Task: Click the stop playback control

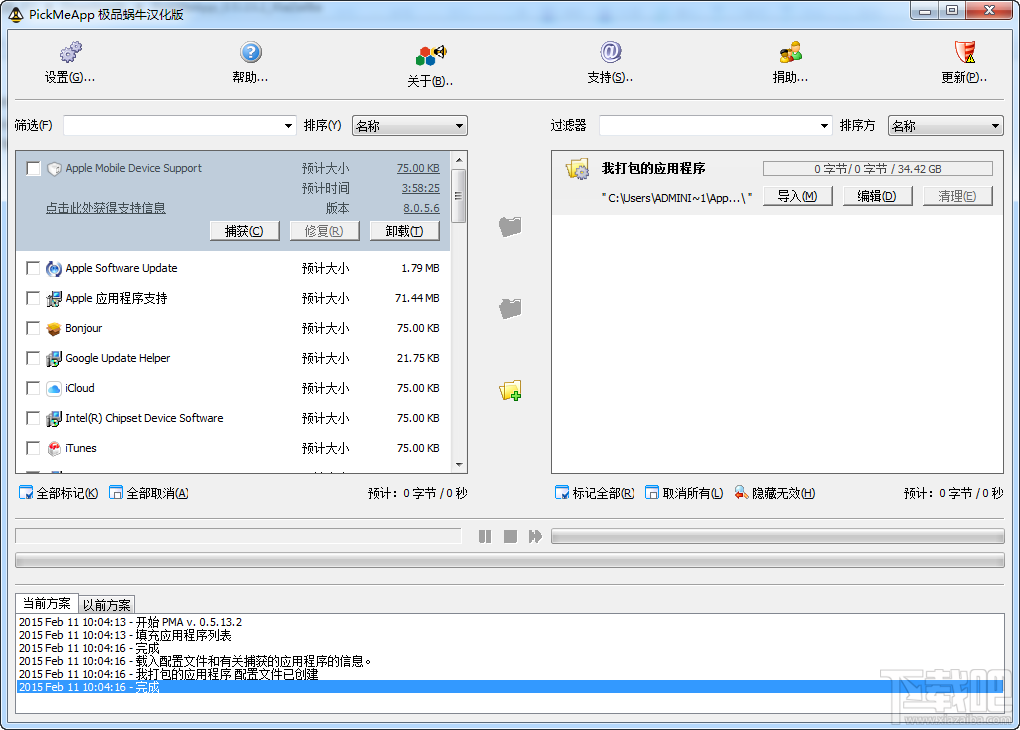Action: [x=510, y=536]
